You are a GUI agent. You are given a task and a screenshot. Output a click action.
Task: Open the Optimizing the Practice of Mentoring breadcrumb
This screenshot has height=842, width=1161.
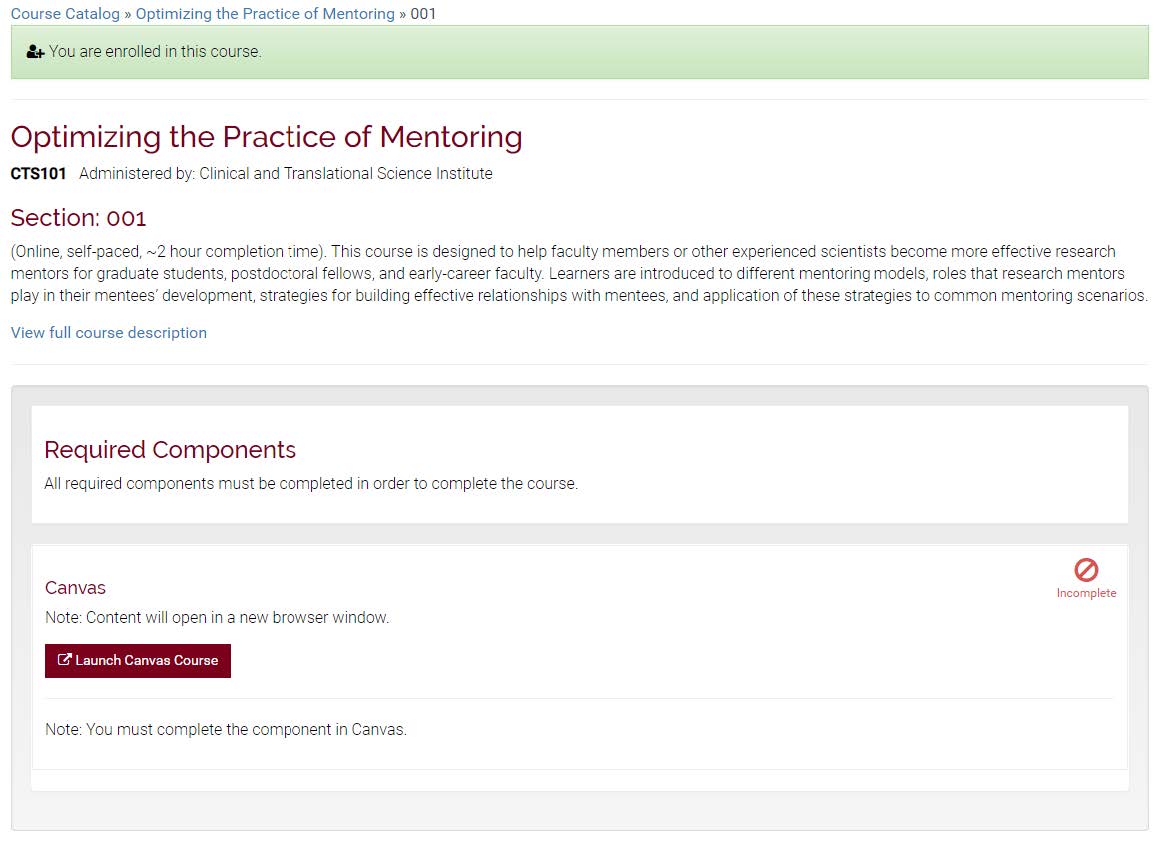265,14
